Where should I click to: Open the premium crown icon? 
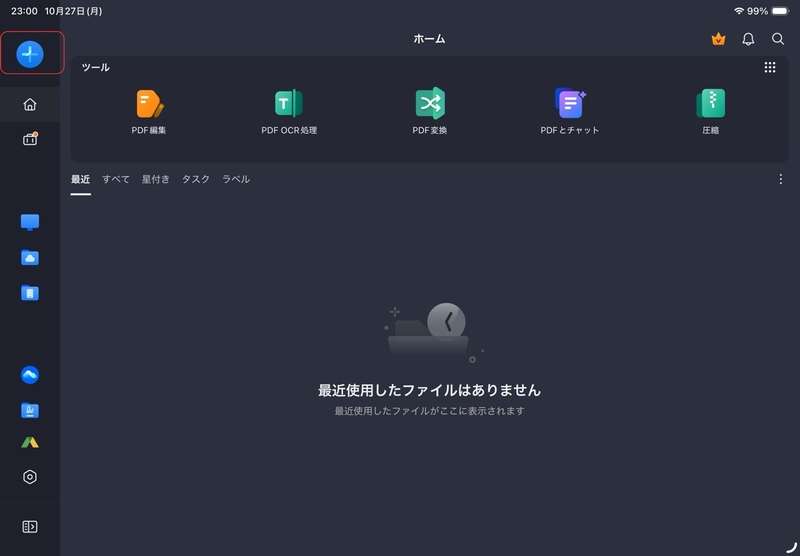click(x=718, y=39)
